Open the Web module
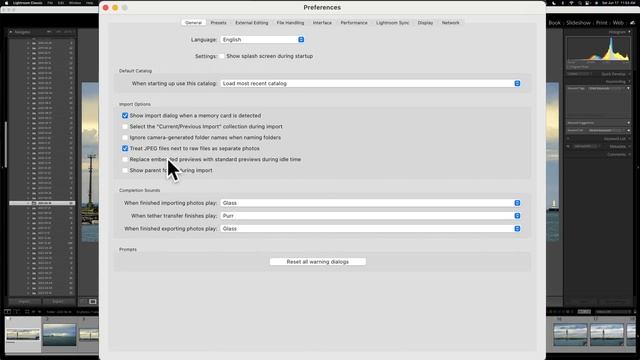Image resolution: width=640 pixels, height=360 pixels. (x=618, y=23)
